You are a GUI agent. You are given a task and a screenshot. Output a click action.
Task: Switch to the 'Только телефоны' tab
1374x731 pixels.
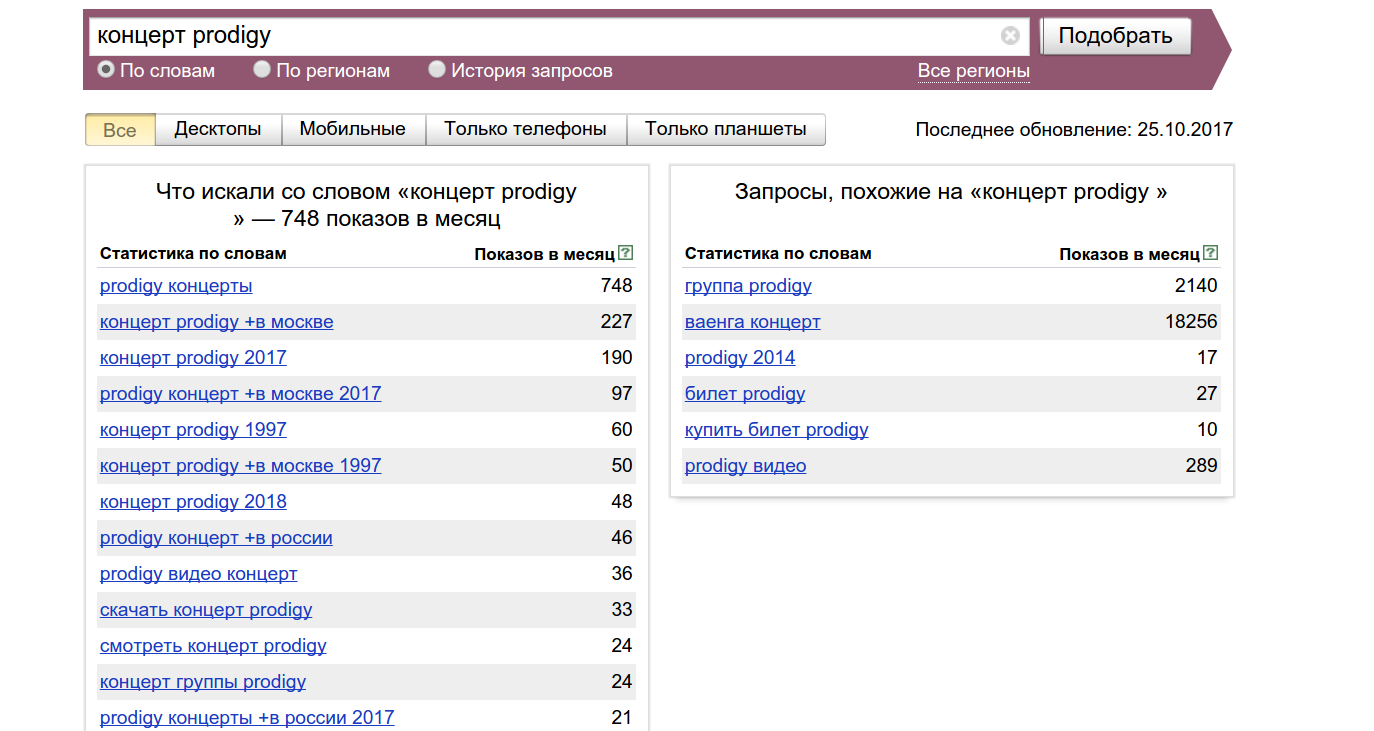point(526,129)
